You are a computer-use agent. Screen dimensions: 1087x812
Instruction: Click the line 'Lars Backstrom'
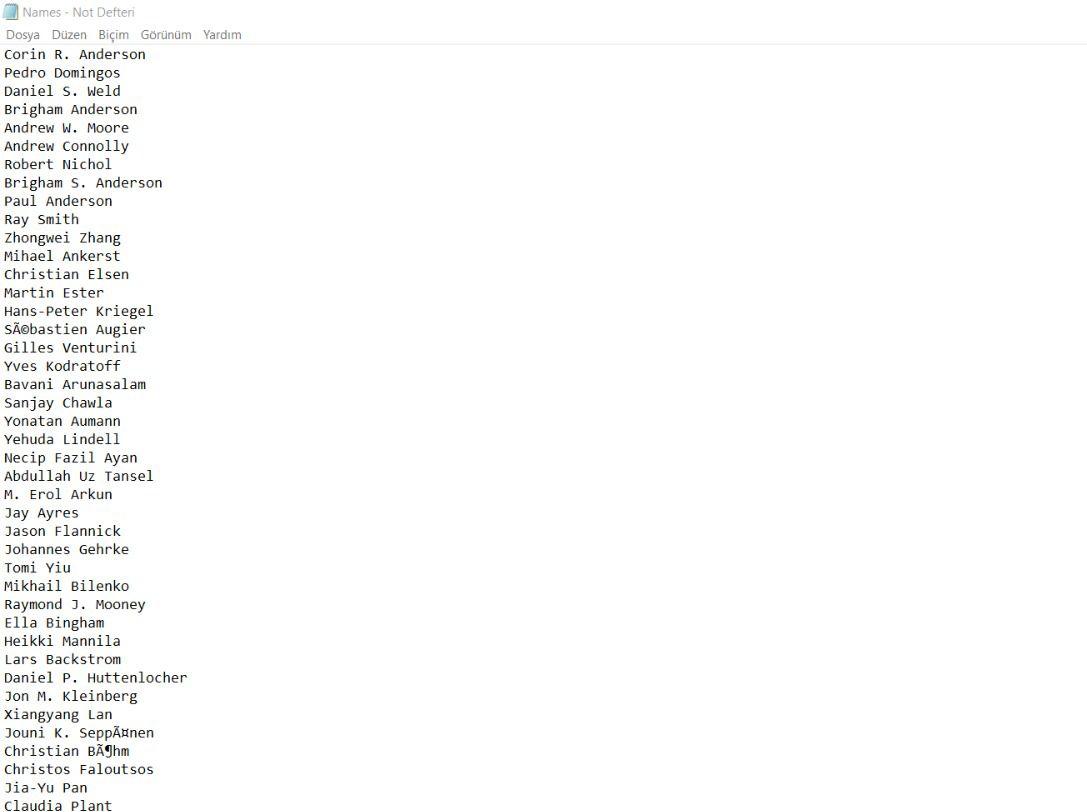click(62, 659)
